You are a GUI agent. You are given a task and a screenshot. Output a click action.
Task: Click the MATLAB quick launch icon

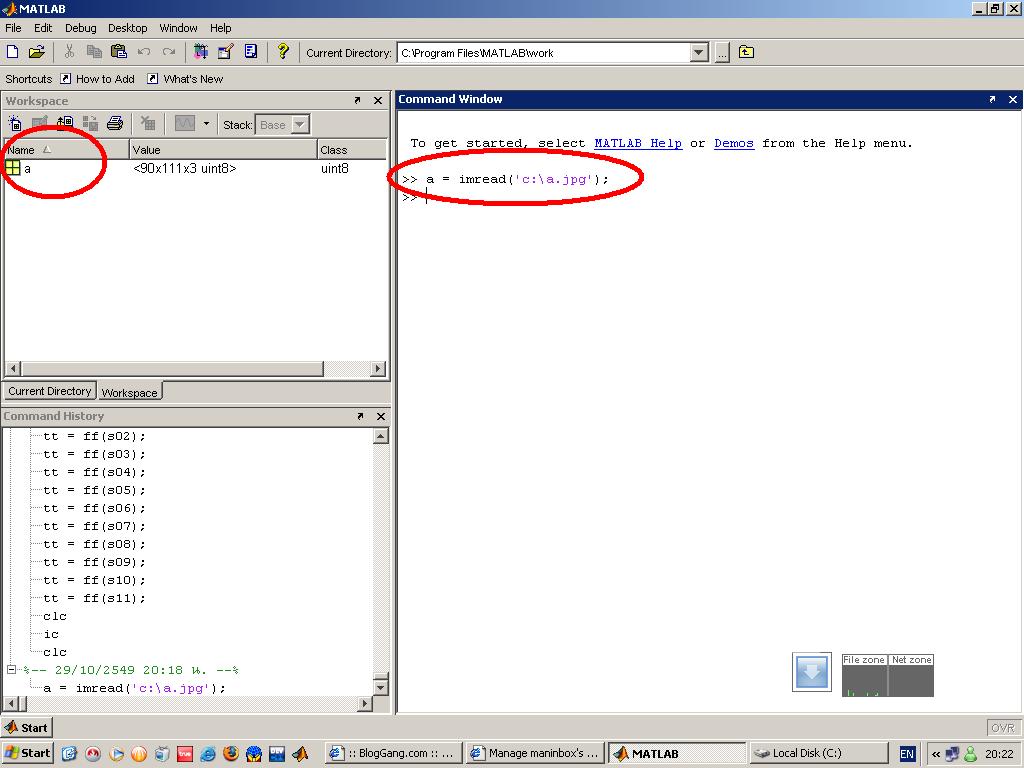point(300,754)
